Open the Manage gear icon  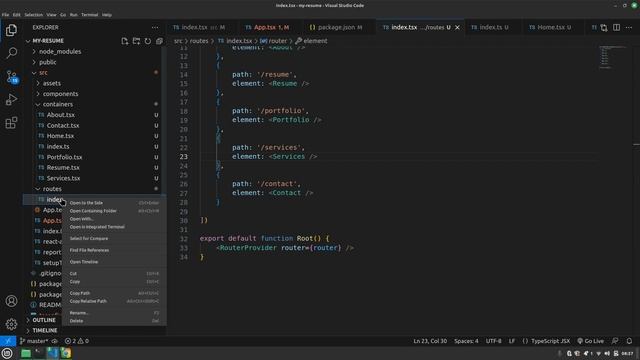tap(11, 324)
